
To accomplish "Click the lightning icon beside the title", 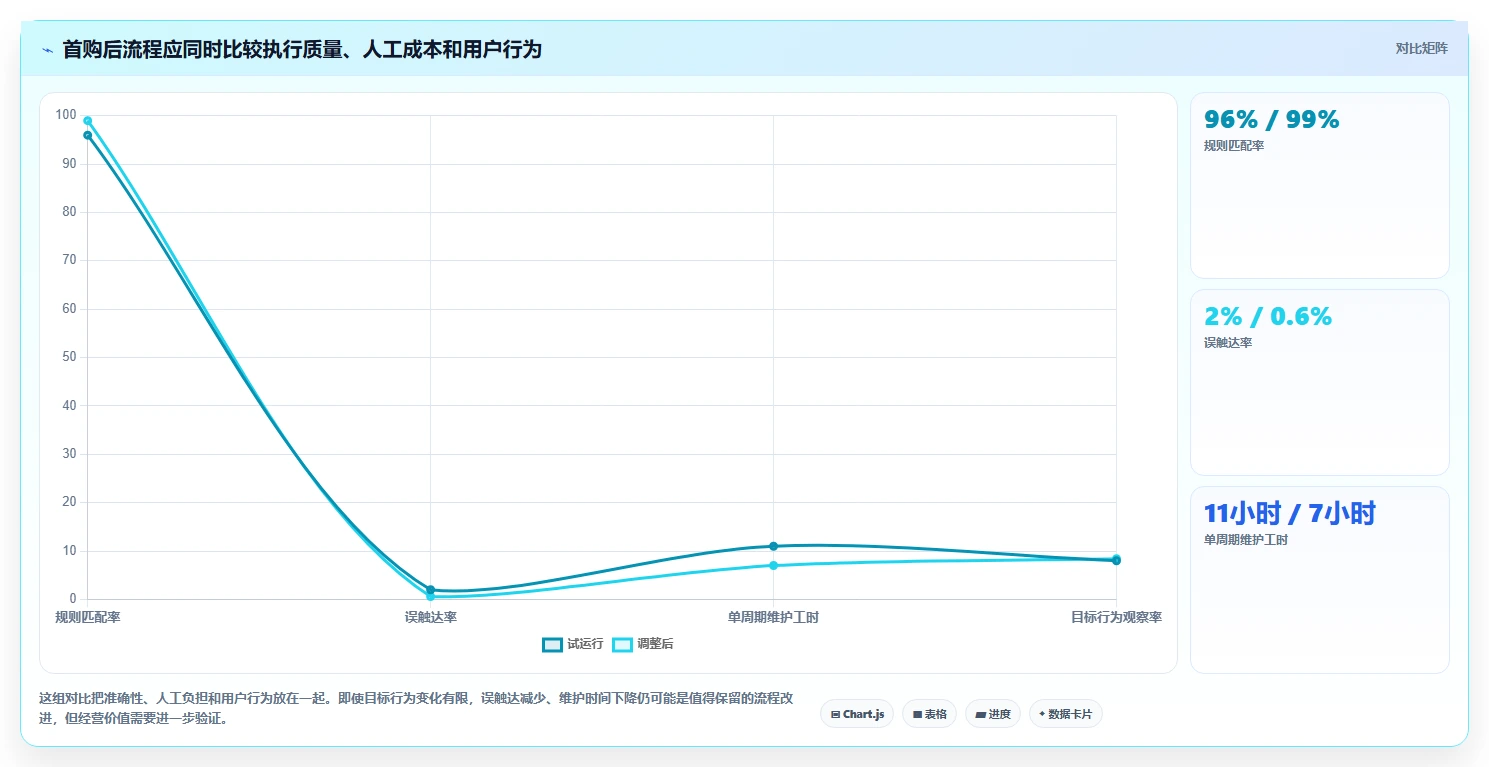I will click(x=47, y=50).
